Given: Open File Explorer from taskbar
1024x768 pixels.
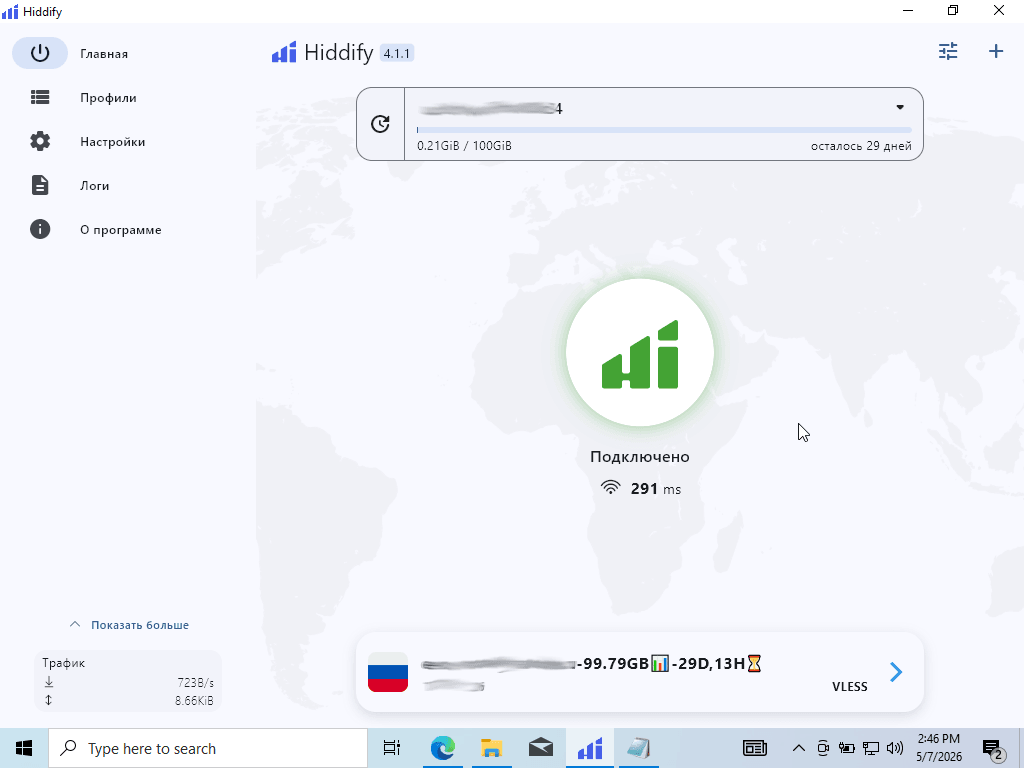Looking at the screenshot, I should coord(491,748).
